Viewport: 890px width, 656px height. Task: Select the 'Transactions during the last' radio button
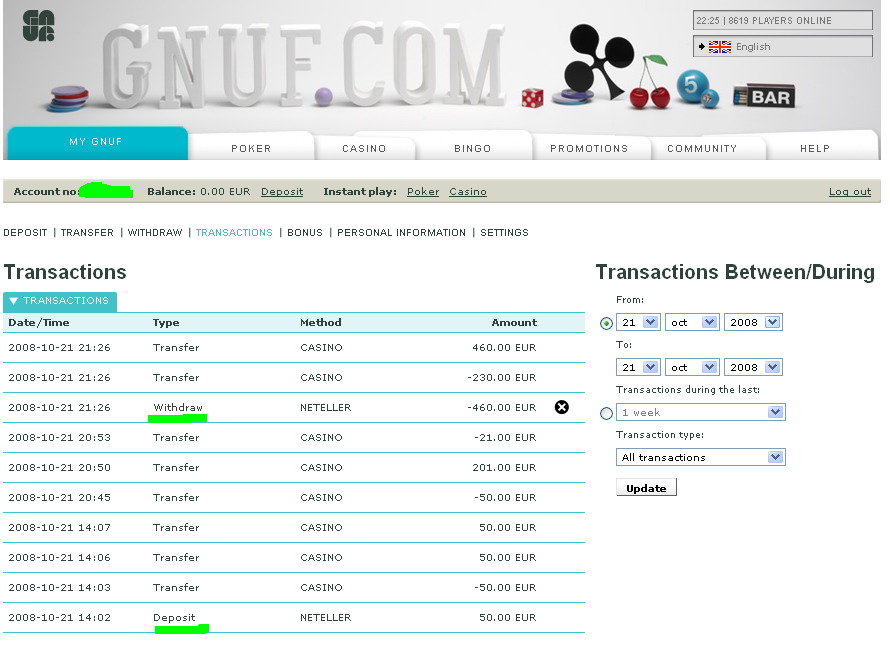606,413
